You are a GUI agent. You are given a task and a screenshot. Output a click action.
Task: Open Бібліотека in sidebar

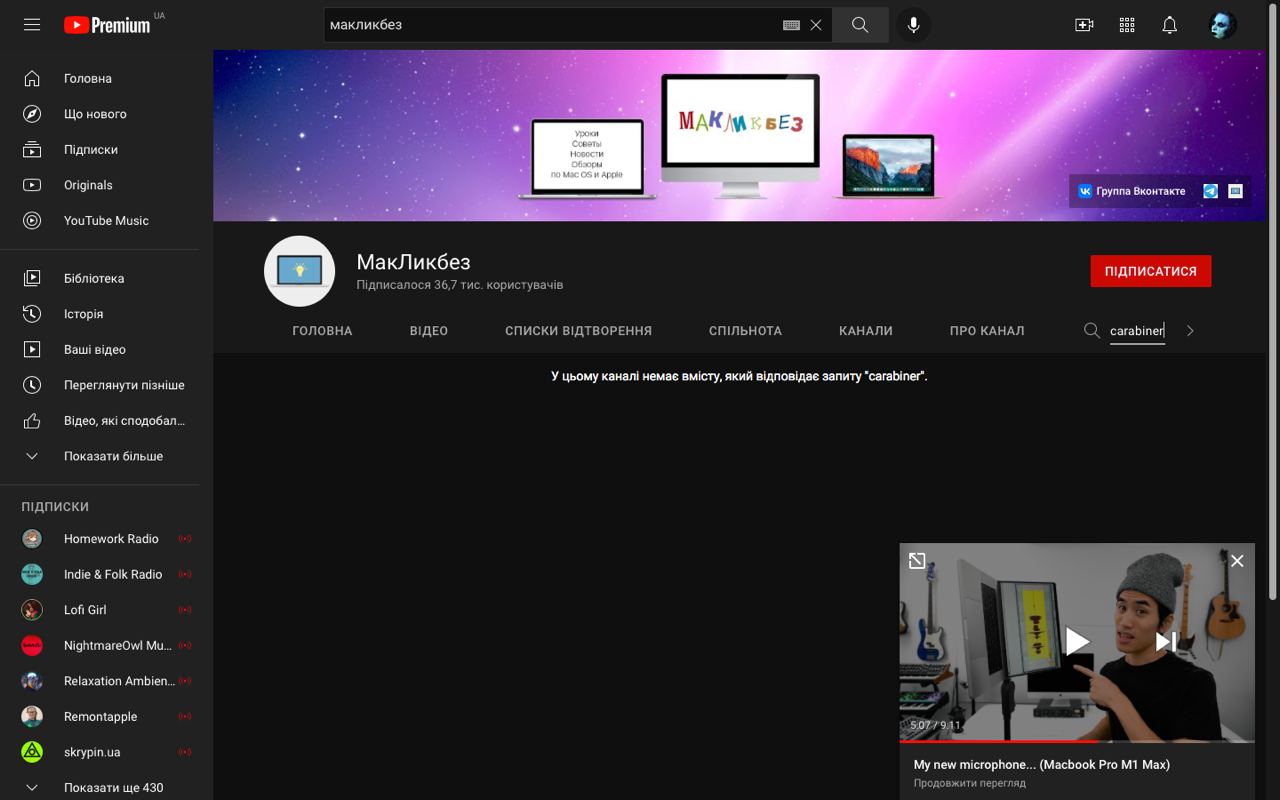click(x=100, y=278)
